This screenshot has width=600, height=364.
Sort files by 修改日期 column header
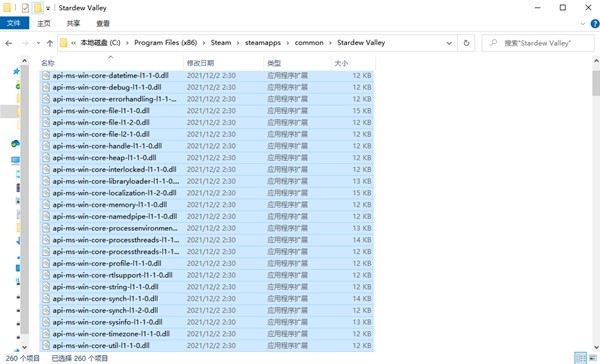pyautogui.click(x=200, y=63)
